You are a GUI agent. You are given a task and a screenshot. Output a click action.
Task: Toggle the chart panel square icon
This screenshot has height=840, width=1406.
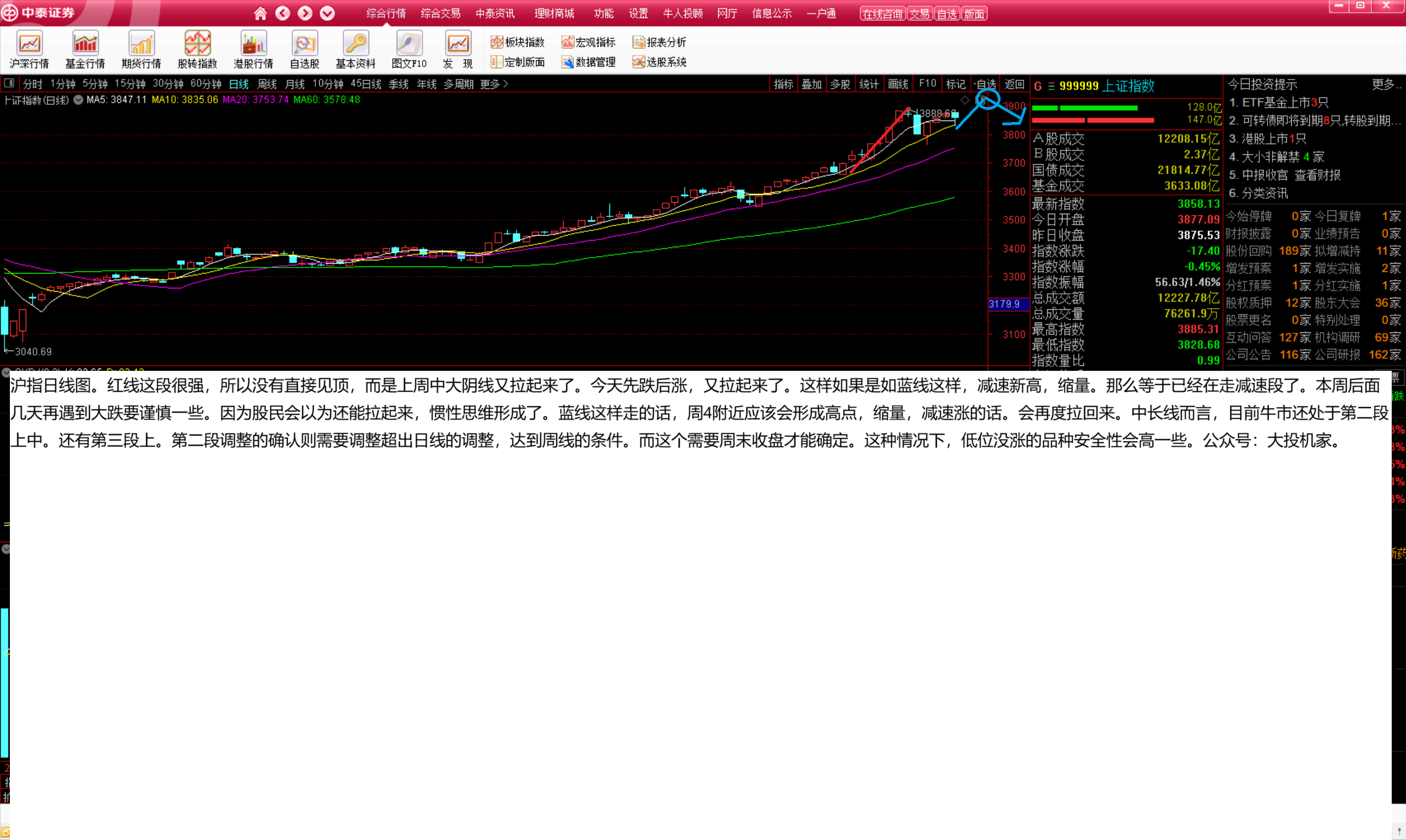coord(9,83)
